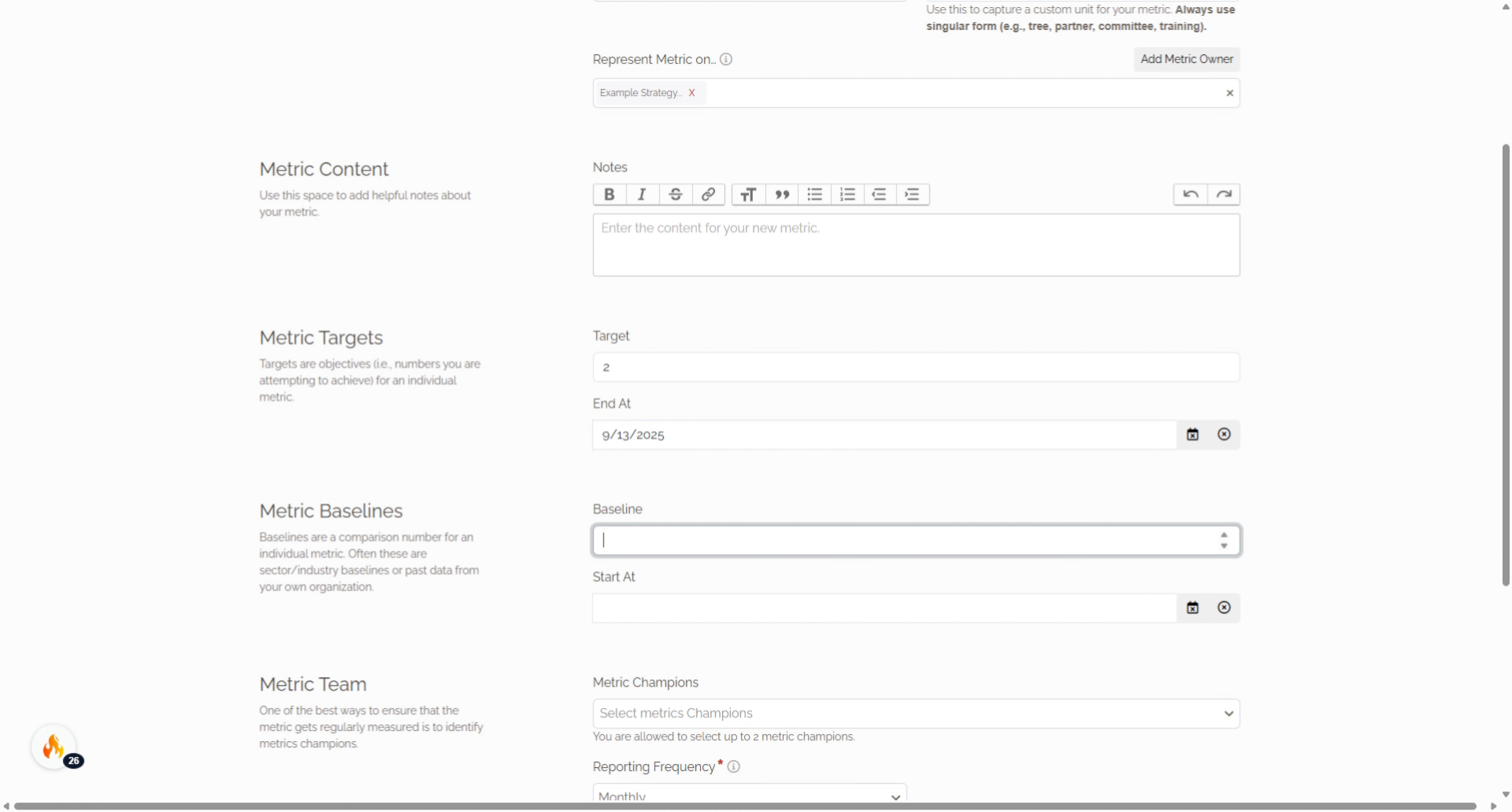Change heading text size in Notes

pos(749,195)
